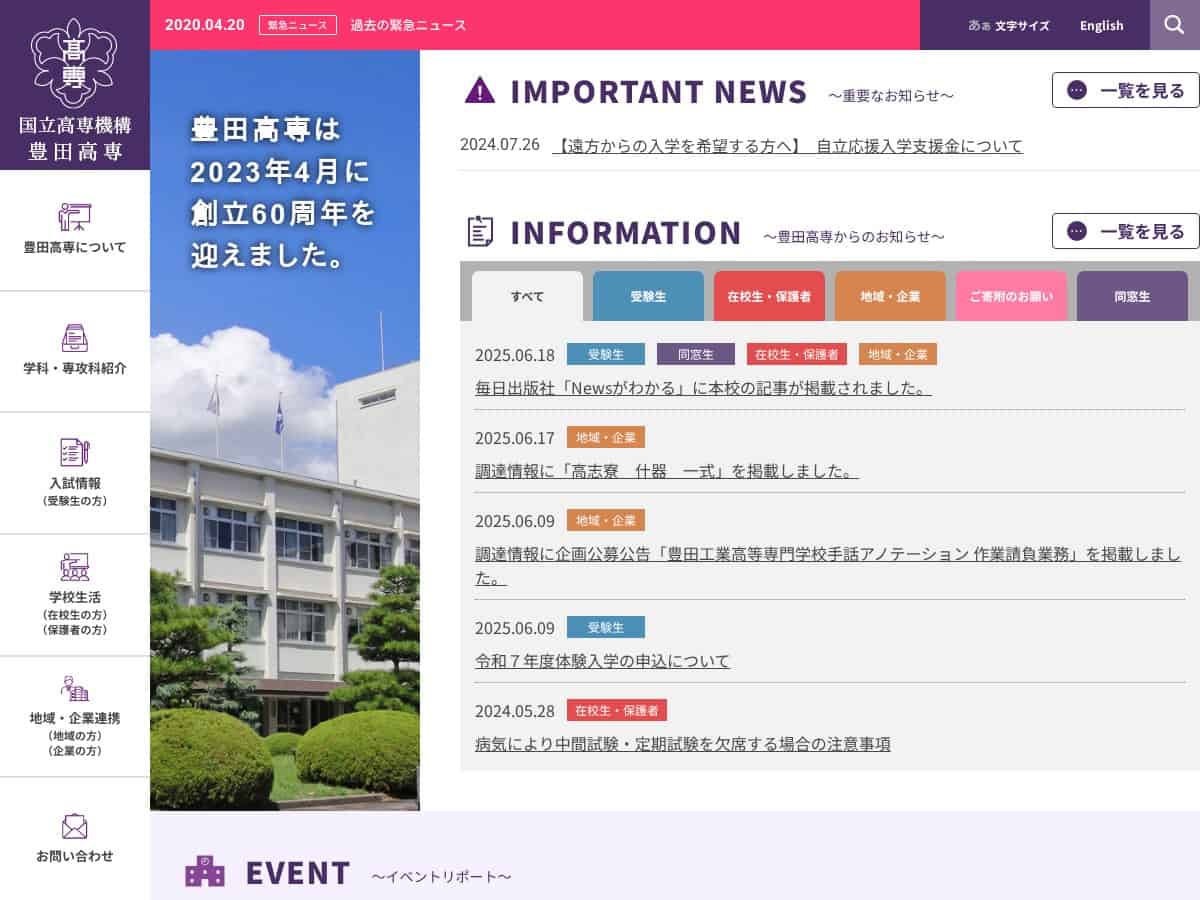Switch to 在校生・保護者 tab
This screenshot has width=1200, height=900.
[x=769, y=296]
